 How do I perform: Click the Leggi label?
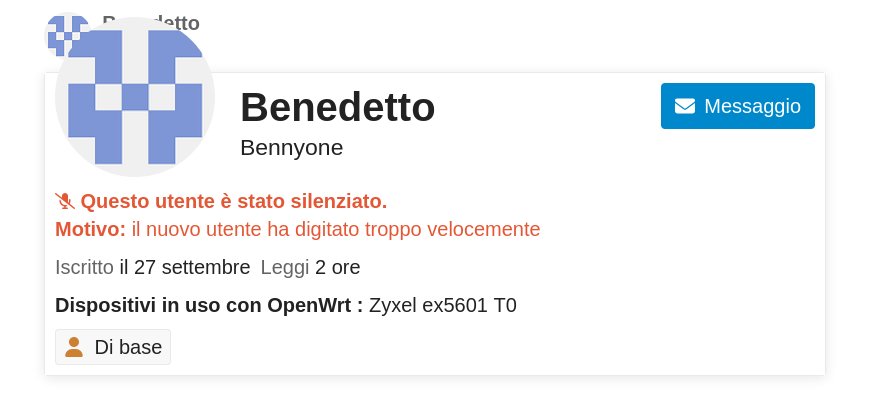[x=284, y=267]
